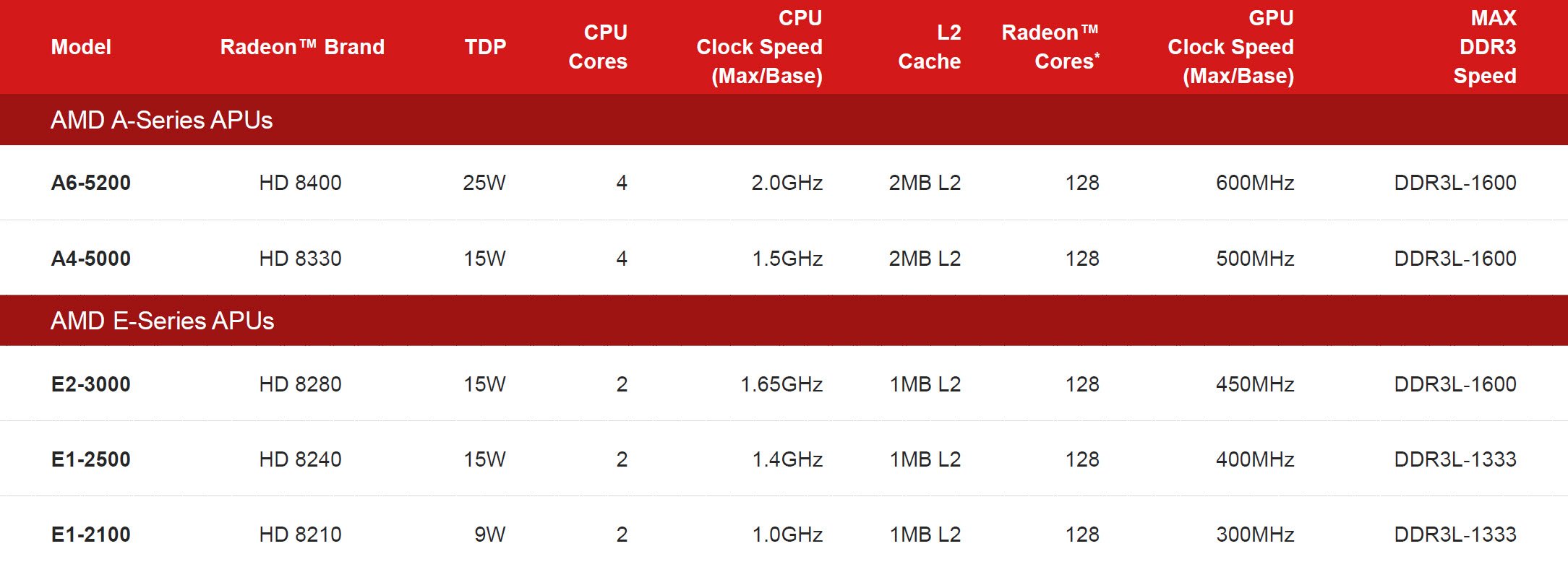1568x567 pixels.
Task: Click the Radeon Cores column header
Action: [1050, 47]
